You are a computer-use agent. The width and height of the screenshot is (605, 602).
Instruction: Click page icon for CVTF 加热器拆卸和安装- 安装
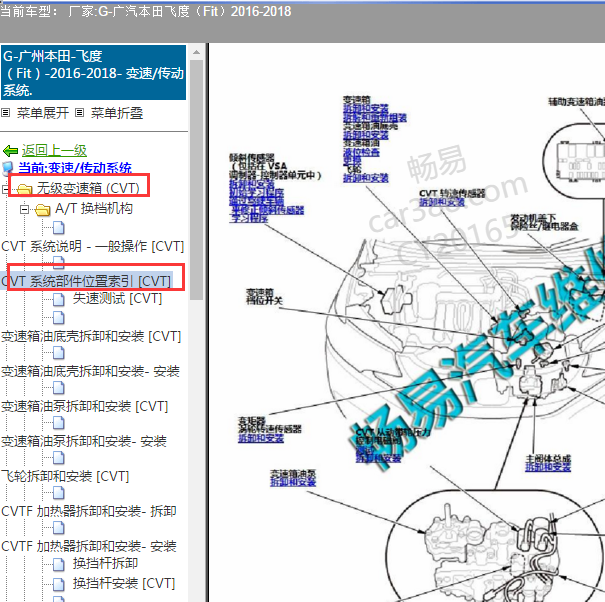tap(59, 528)
